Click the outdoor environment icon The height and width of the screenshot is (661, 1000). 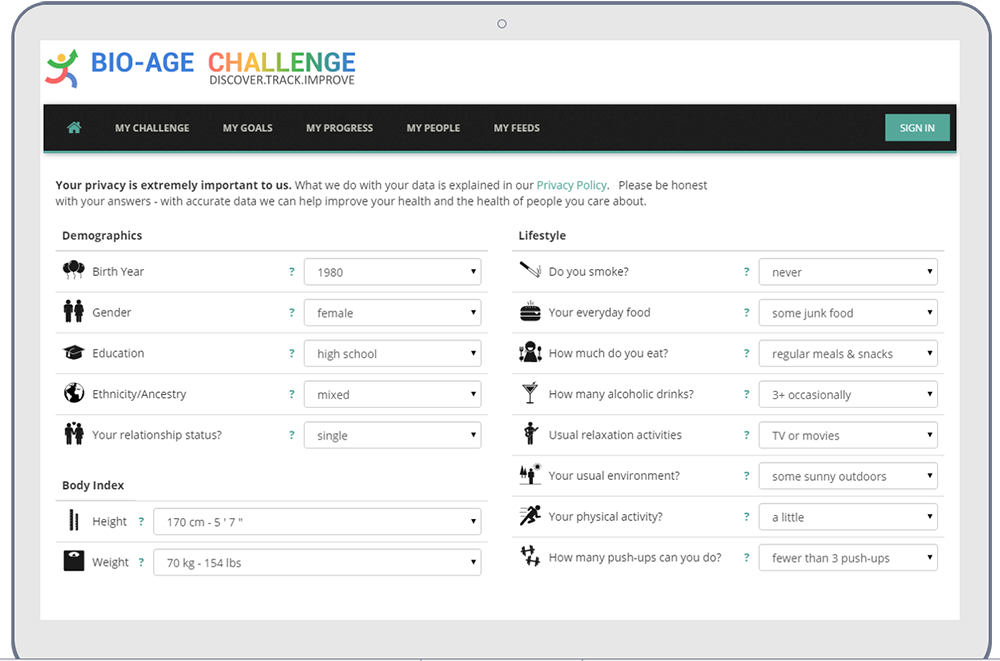[x=530, y=474]
